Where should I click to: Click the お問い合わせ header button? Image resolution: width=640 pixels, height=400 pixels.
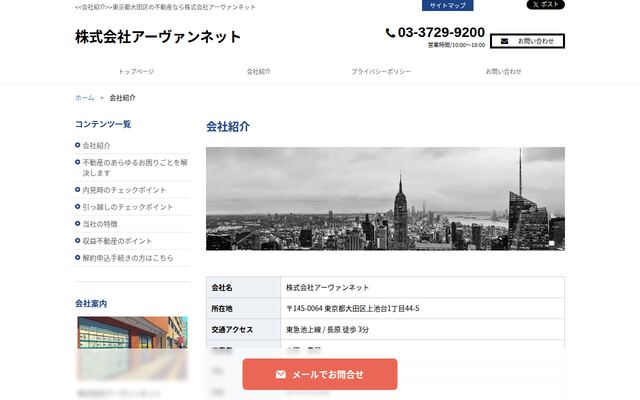(x=527, y=41)
